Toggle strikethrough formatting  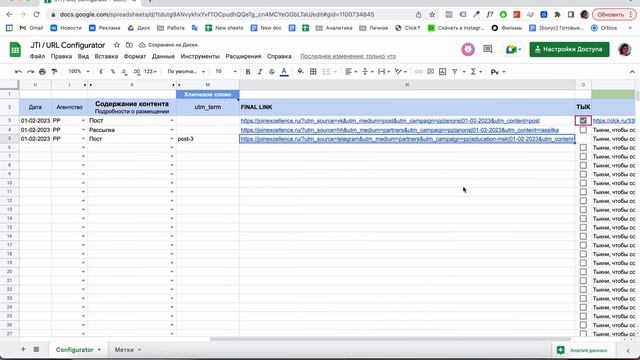pyautogui.click(x=272, y=72)
